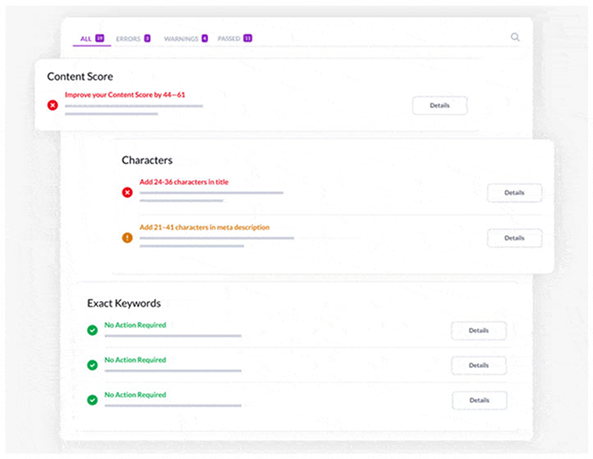Click the first 'No Action Required' text
593x459 pixels.
pos(135,325)
